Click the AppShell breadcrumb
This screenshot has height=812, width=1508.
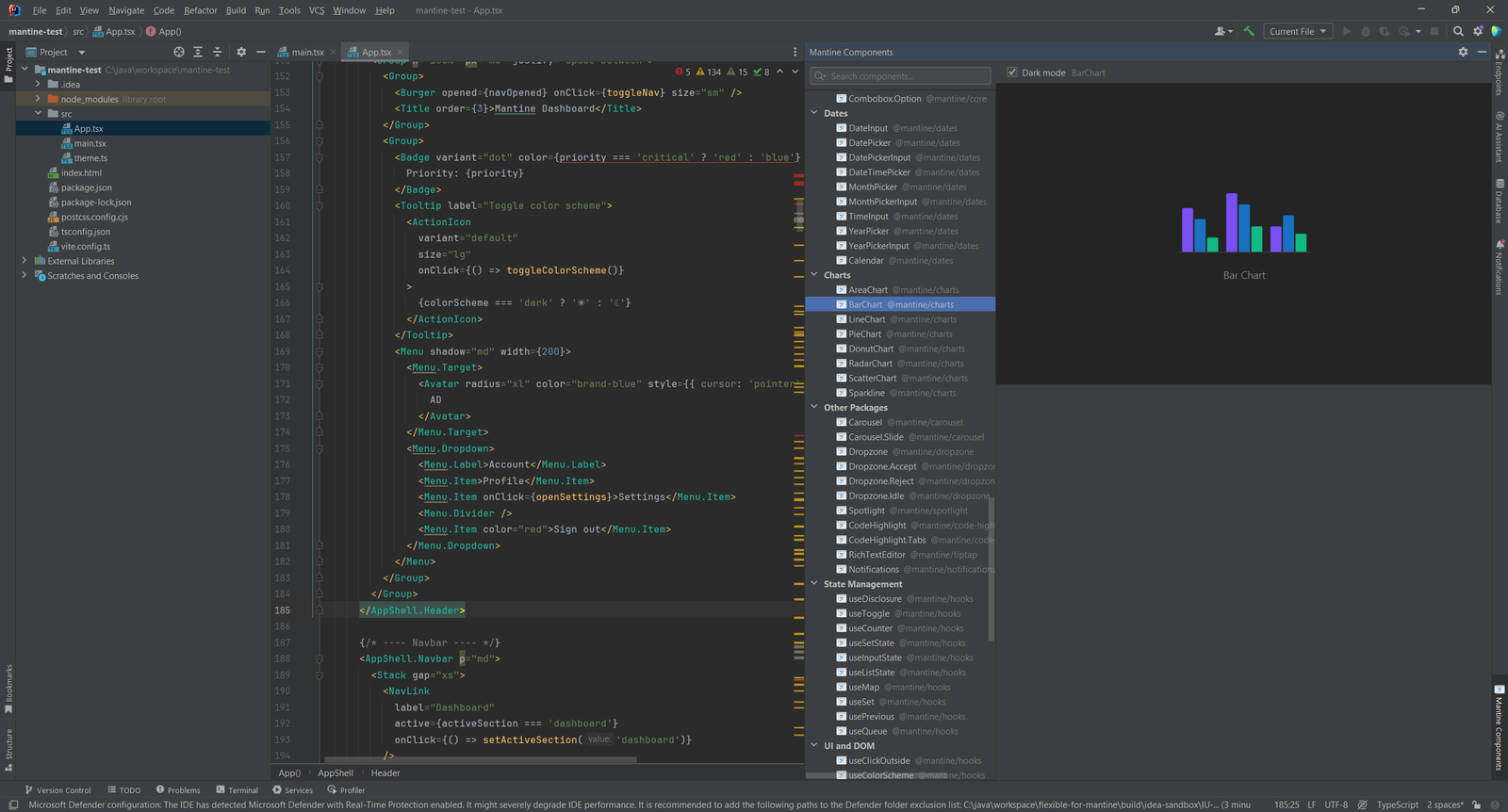336,773
